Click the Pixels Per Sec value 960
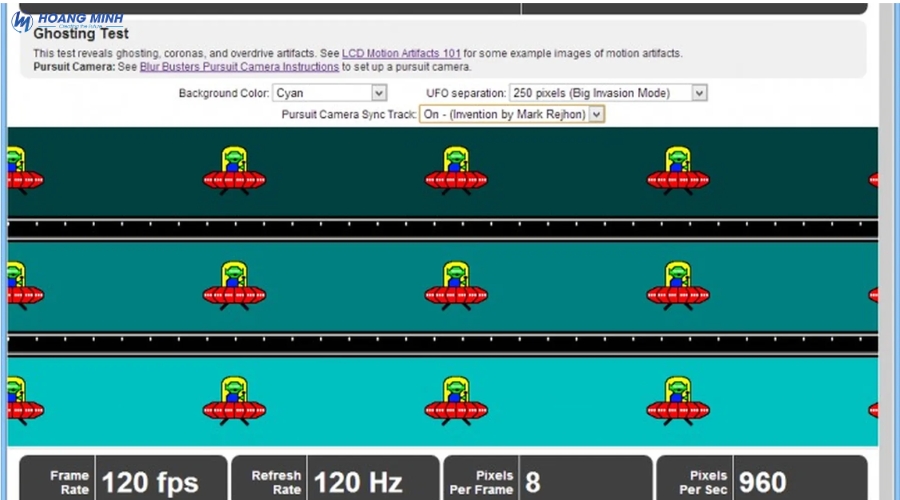 [762, 481]
